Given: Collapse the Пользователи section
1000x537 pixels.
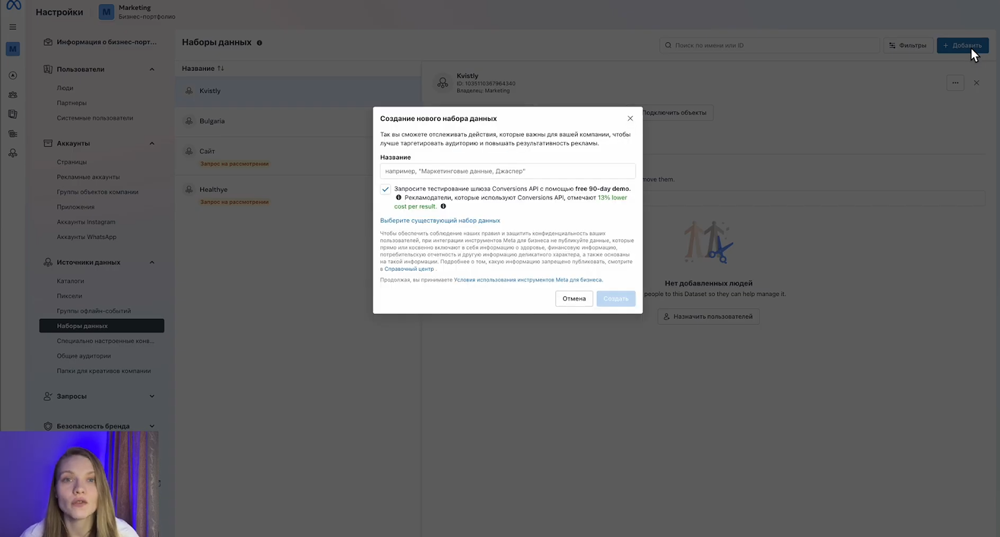Looking at the screenshot, I should pyautogui.click(x=152, y=69).
